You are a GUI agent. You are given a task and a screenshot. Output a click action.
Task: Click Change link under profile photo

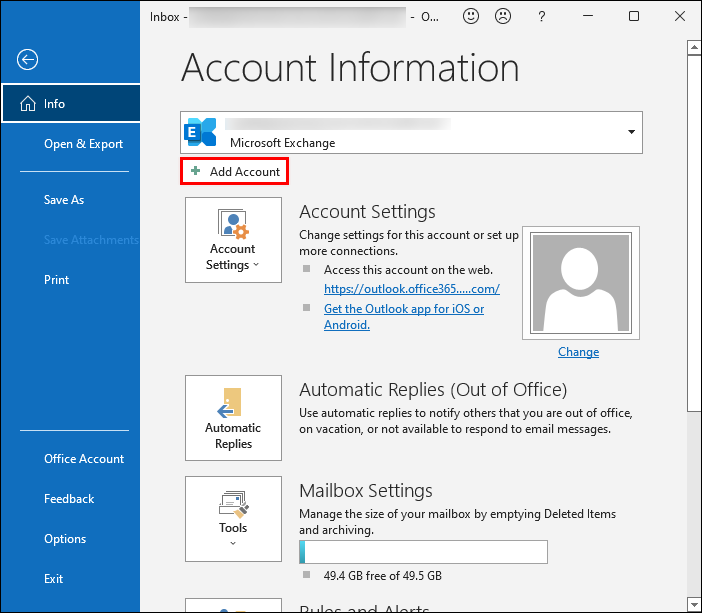(578, 352)
